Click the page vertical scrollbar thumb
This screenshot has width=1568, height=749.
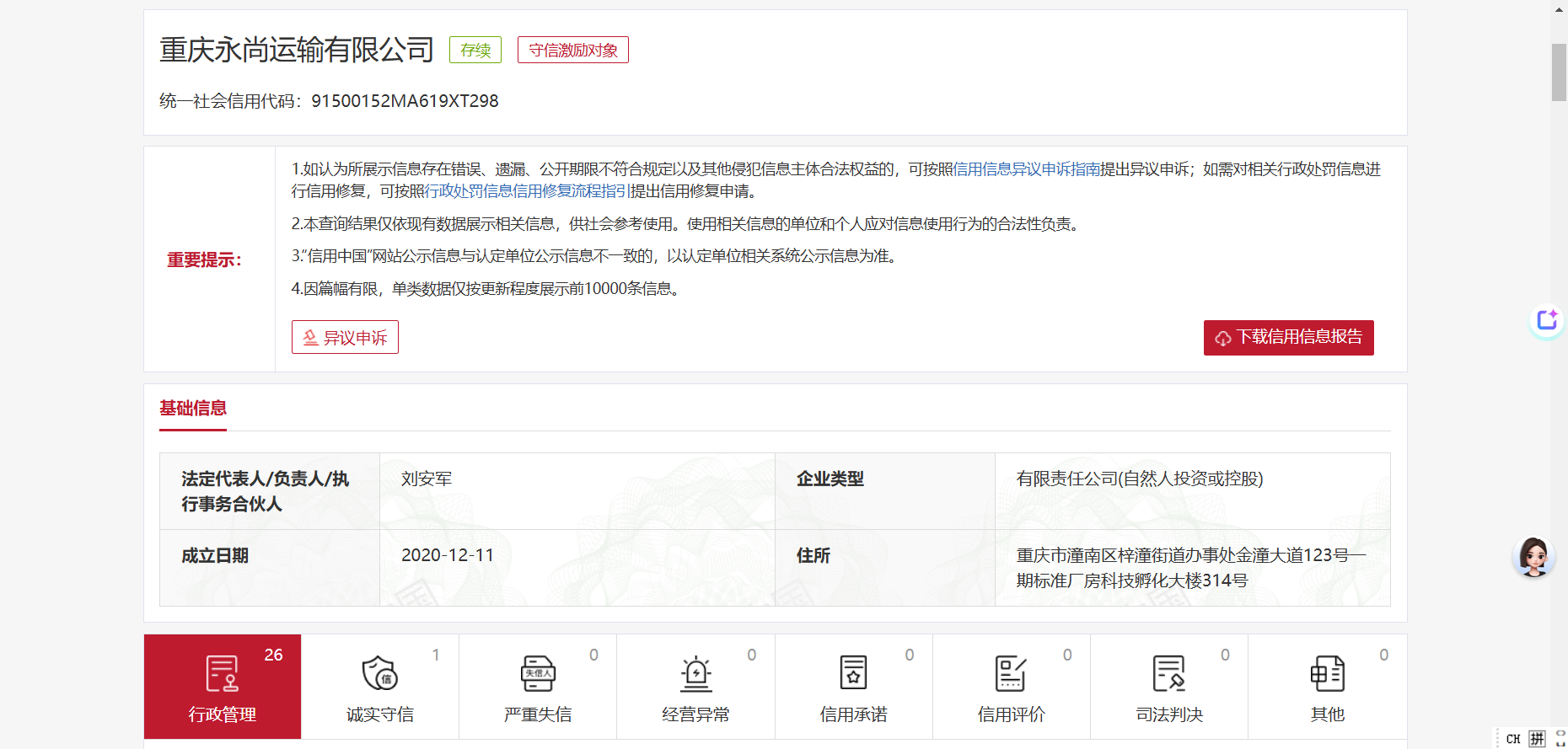[x=1559, y=72]
